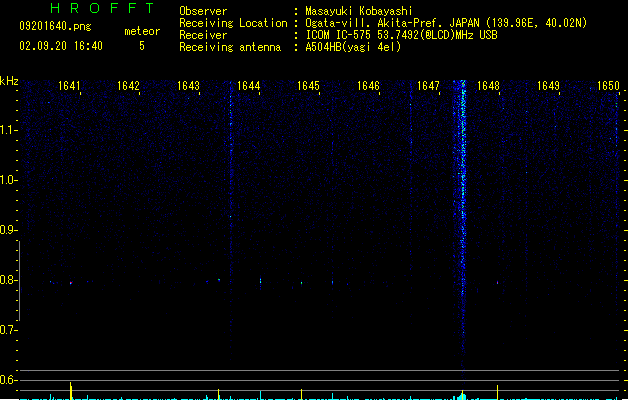The width and height of the screenshot is (629, 400).
Task: Click the 1645 time axis label
Action: coord(308,86)
